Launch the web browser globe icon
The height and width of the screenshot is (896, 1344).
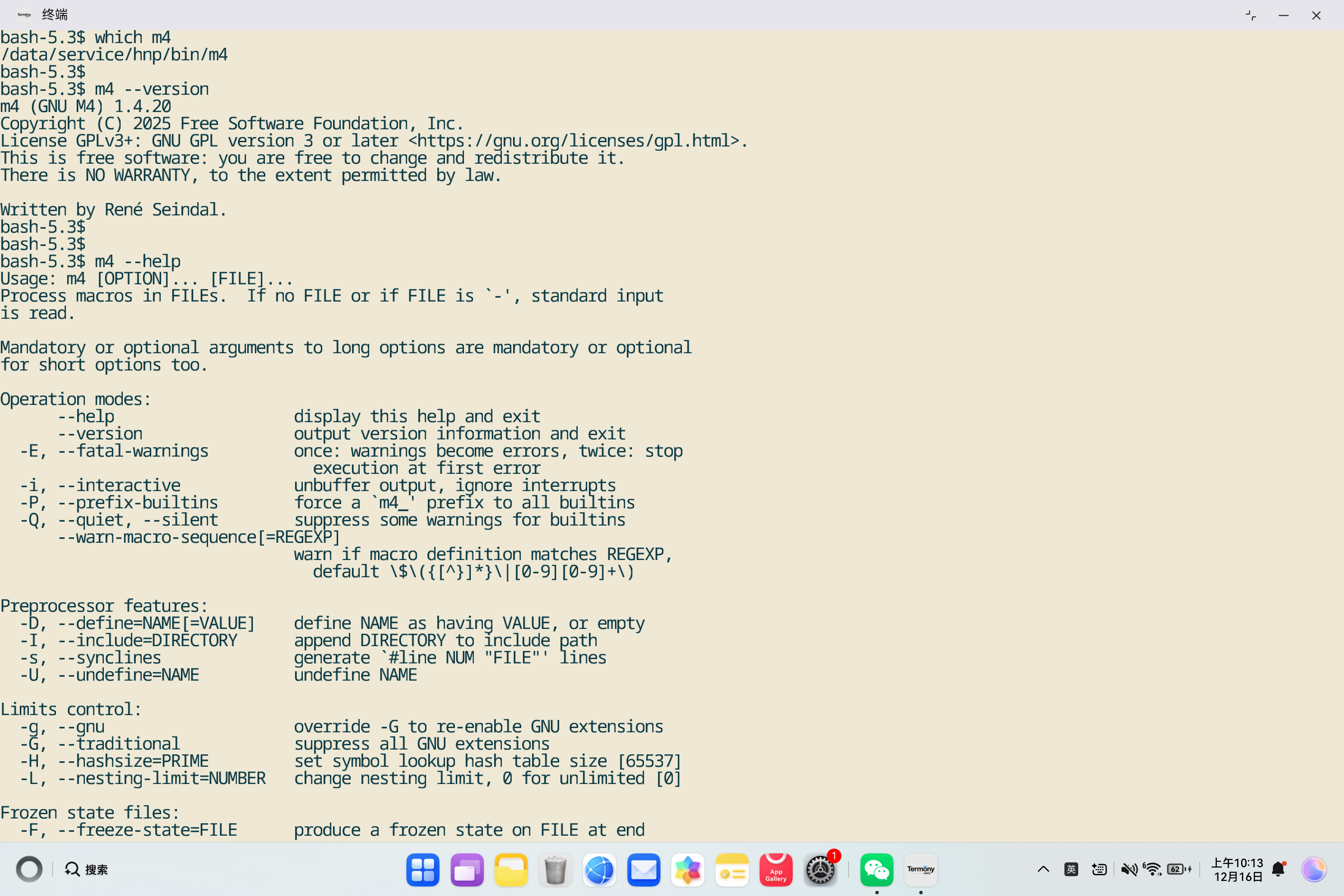point(599,870)
